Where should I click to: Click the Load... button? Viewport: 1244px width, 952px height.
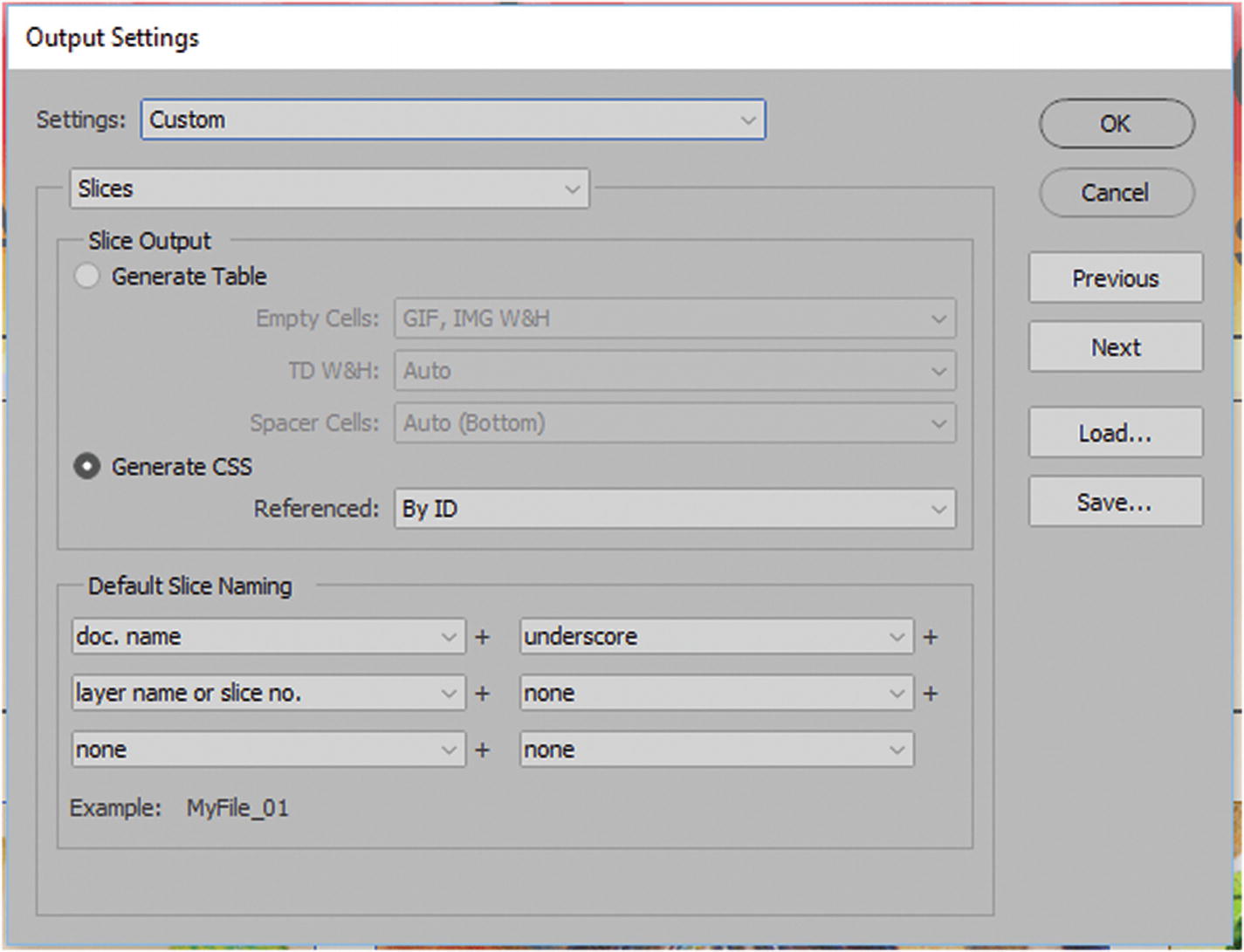pos(1116,433)
